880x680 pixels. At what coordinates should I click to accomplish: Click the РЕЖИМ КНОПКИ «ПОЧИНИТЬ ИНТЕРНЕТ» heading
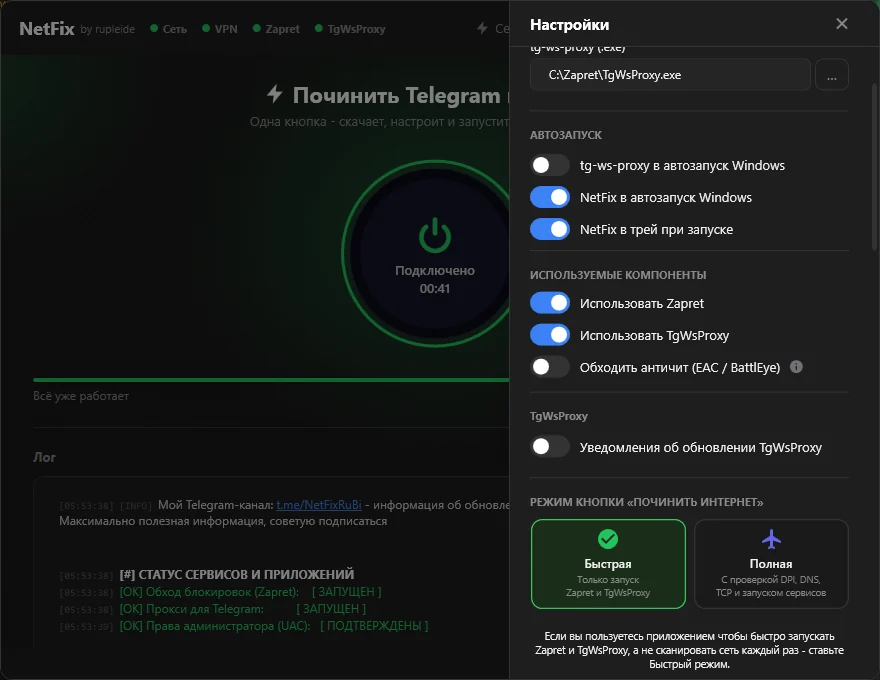(647, 502)
